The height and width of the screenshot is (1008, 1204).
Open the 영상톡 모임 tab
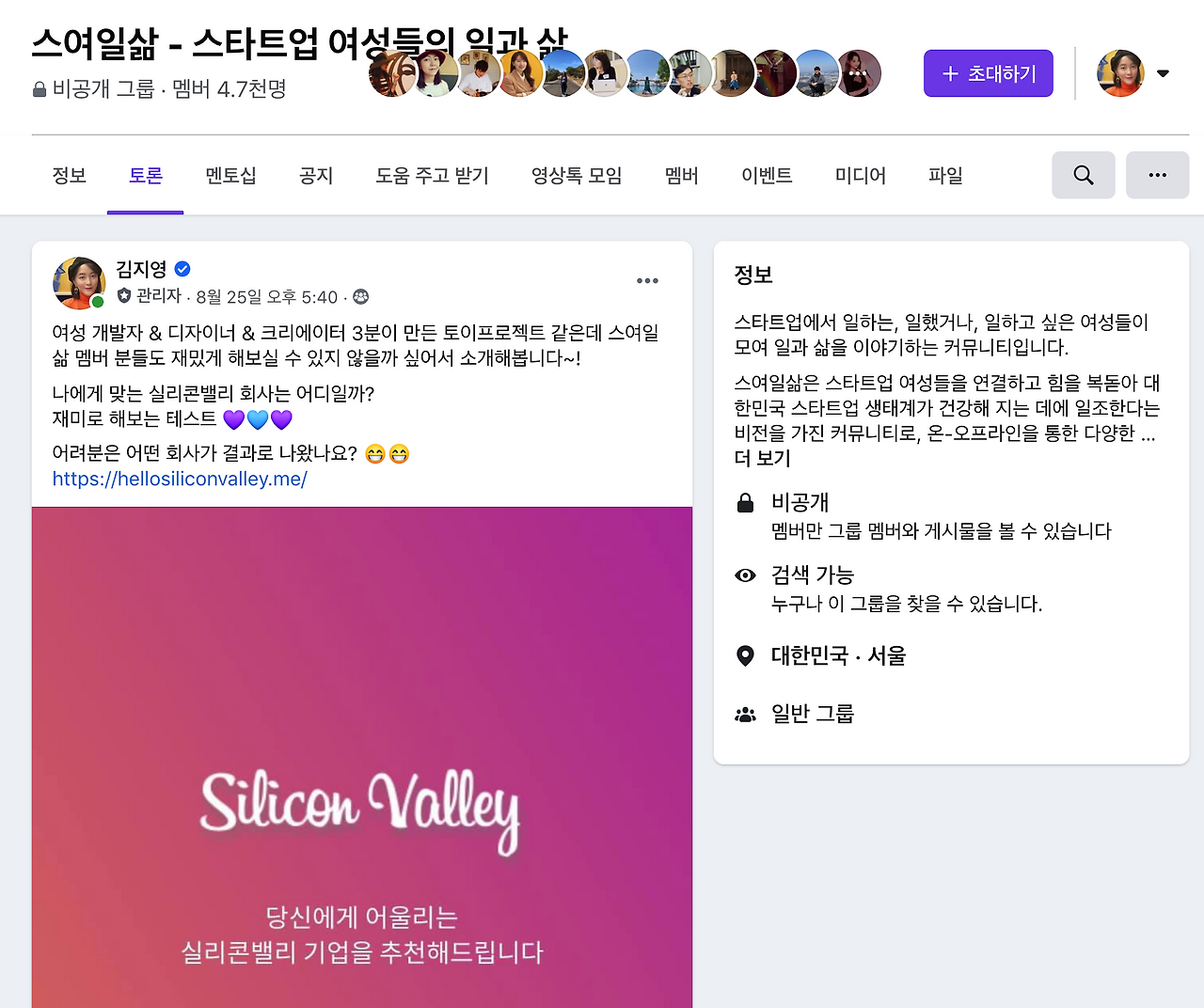tap(577, 176)
